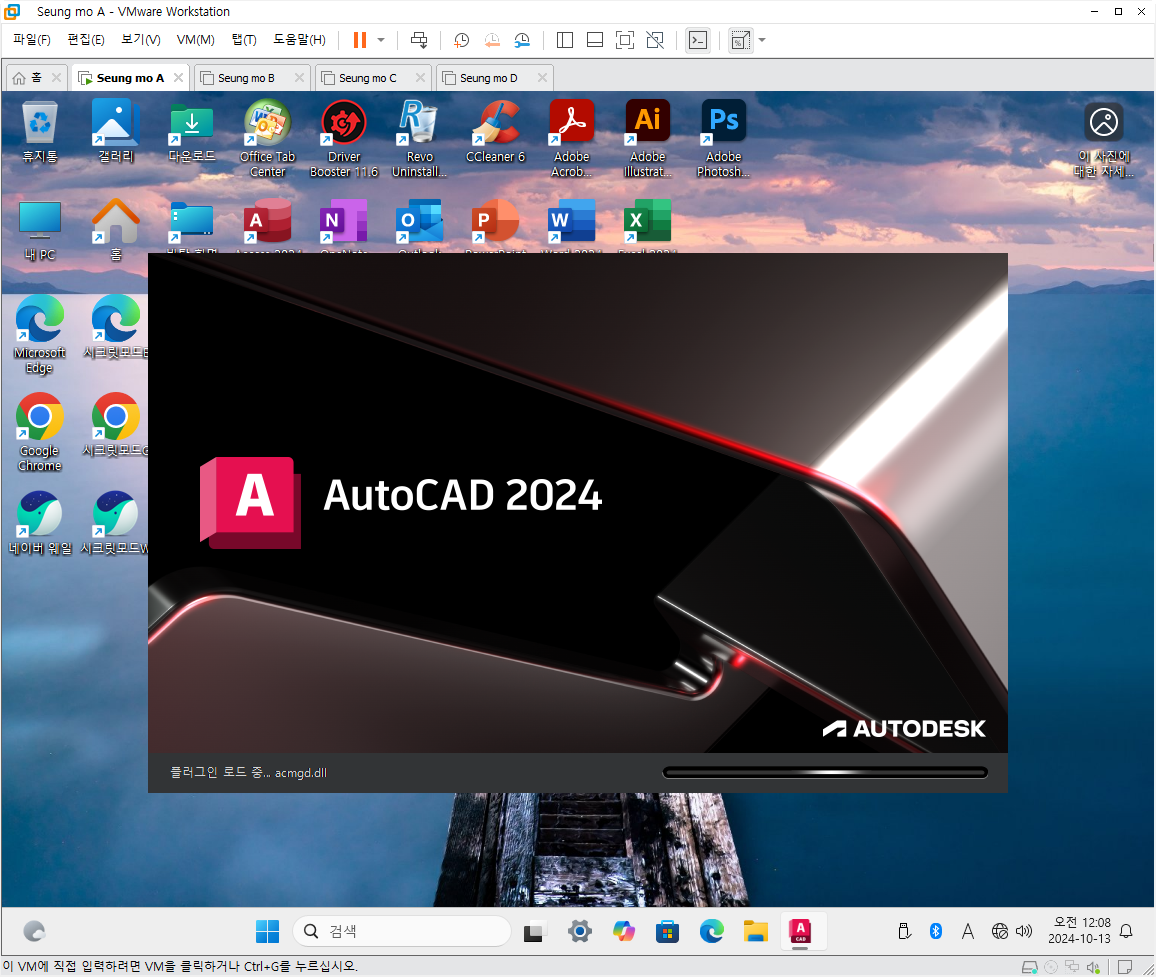Click the stretch guest display icon
Screen dimensions: 1156x977
[740, 40]
